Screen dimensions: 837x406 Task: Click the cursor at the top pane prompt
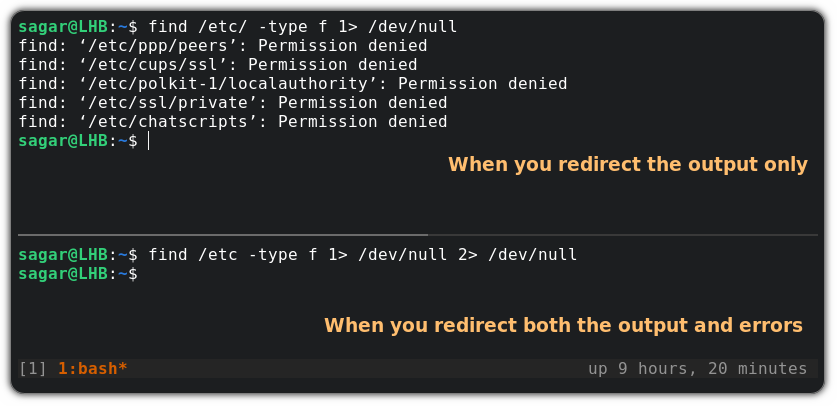148,141
